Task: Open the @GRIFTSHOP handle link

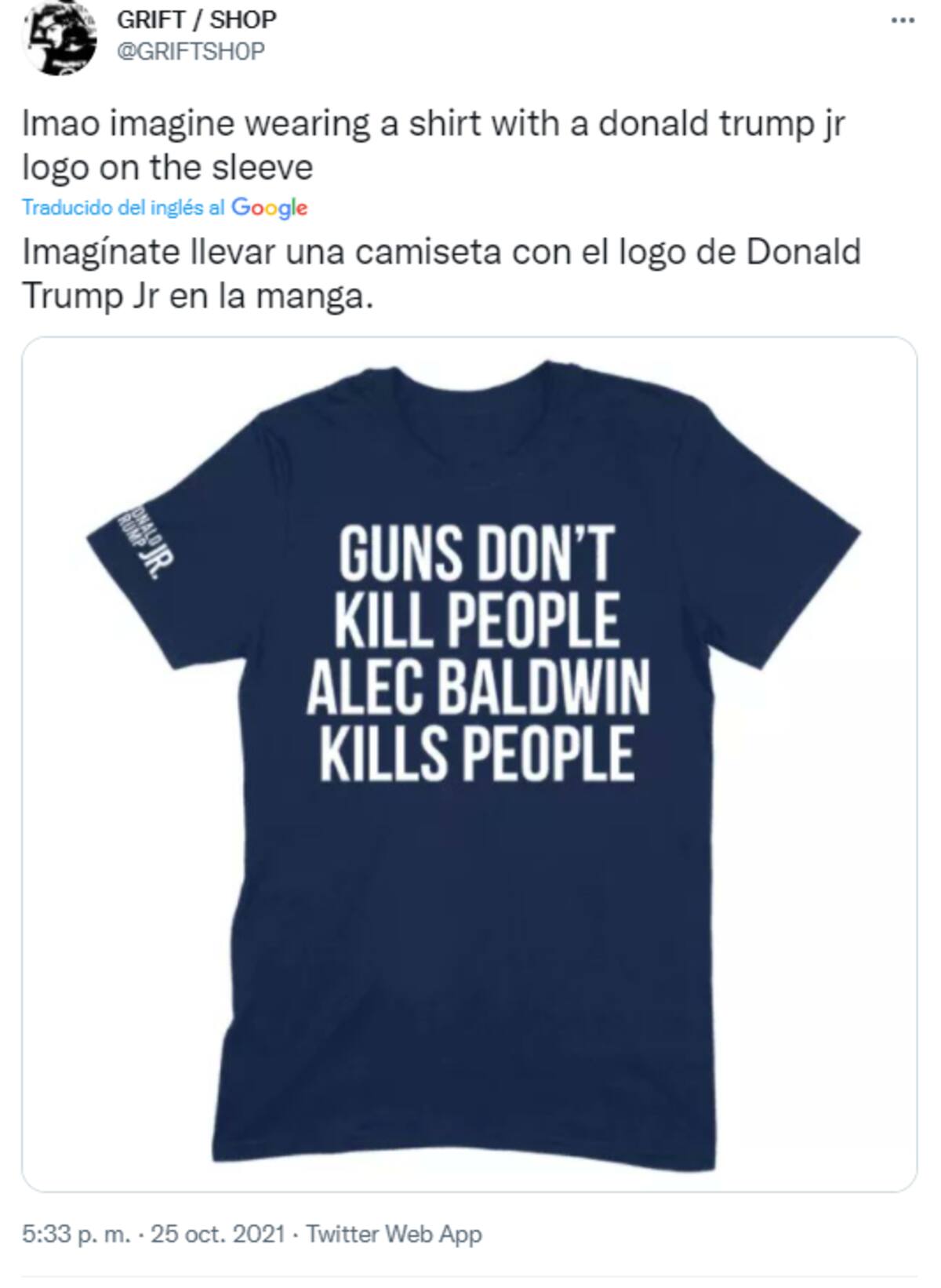Action: (191, 51)
